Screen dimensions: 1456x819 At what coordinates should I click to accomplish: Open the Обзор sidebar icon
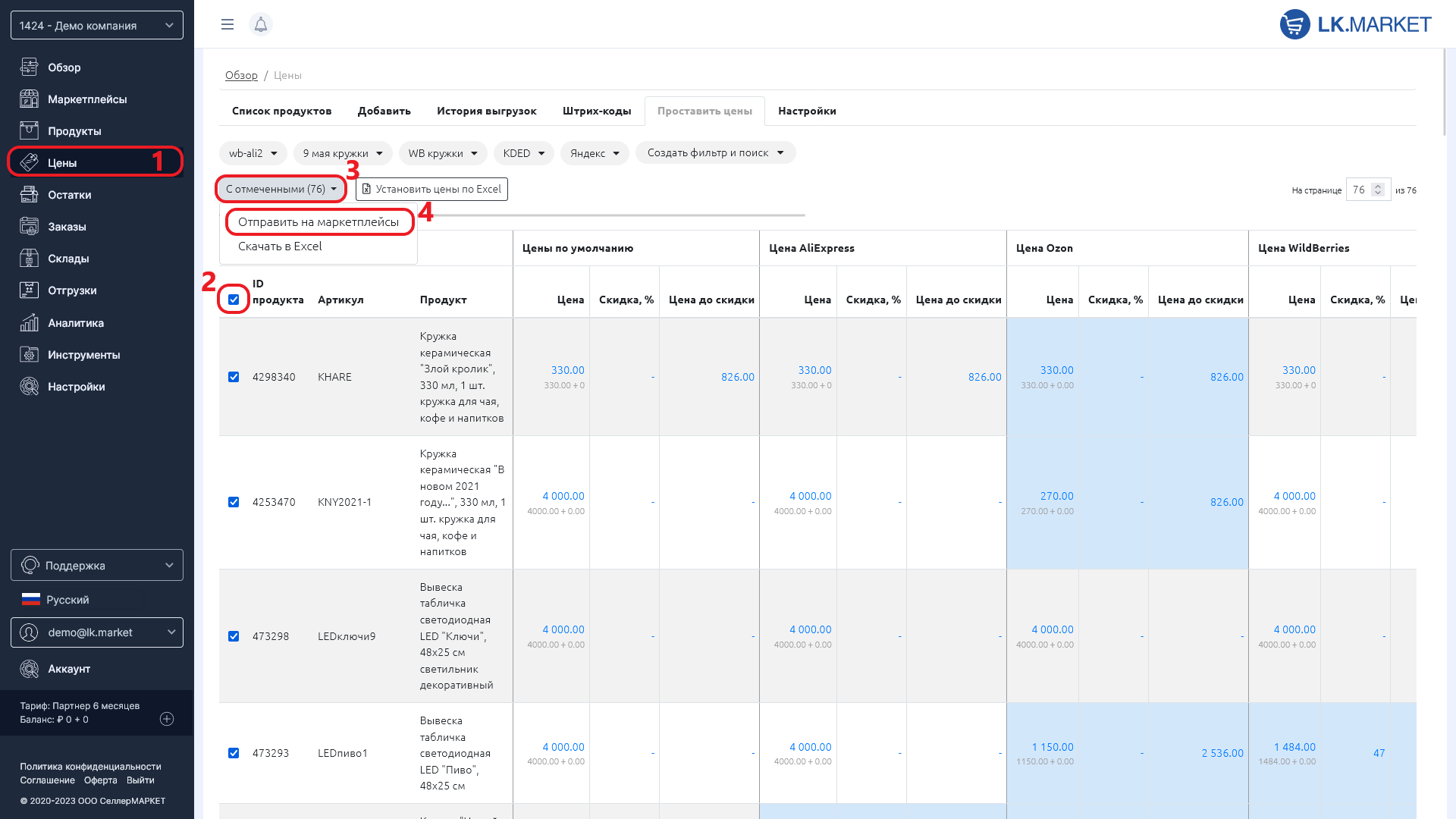(x=29, y=67)
